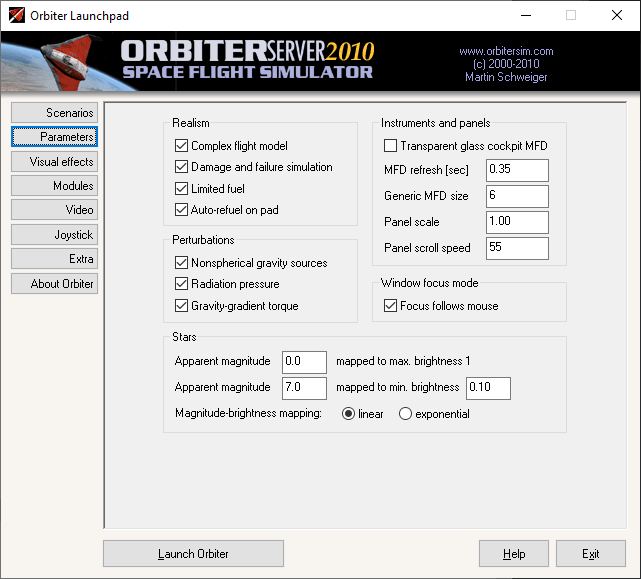The width and height of the screenshot is (641, 579).
Task: Click the MFD refresh field
Action: pos(517,170)
